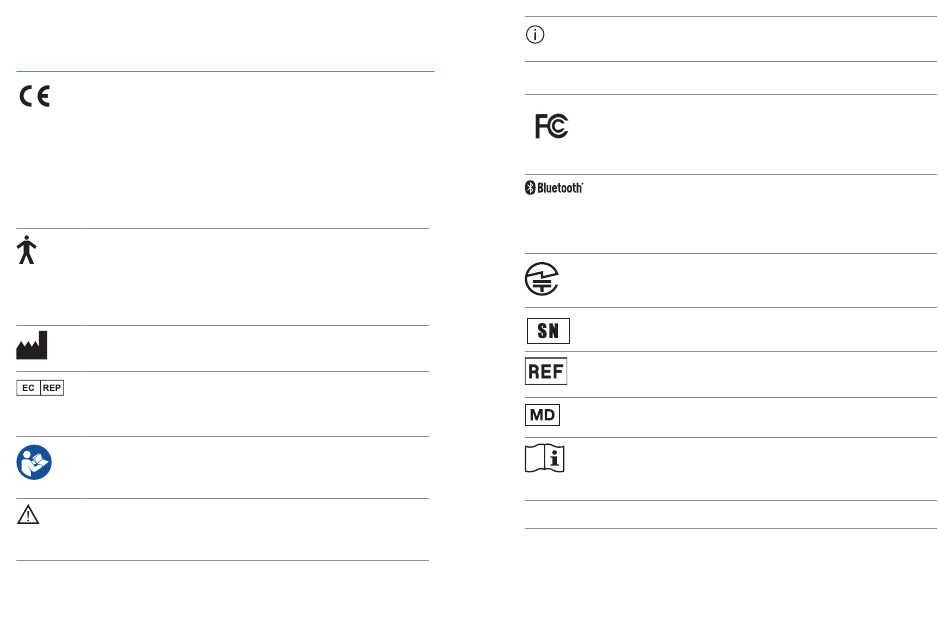Image resolution: width=950 pixels, height=627 pixels.
Task: Click the Bluetooth rune emblem
Action: (530, 188)
